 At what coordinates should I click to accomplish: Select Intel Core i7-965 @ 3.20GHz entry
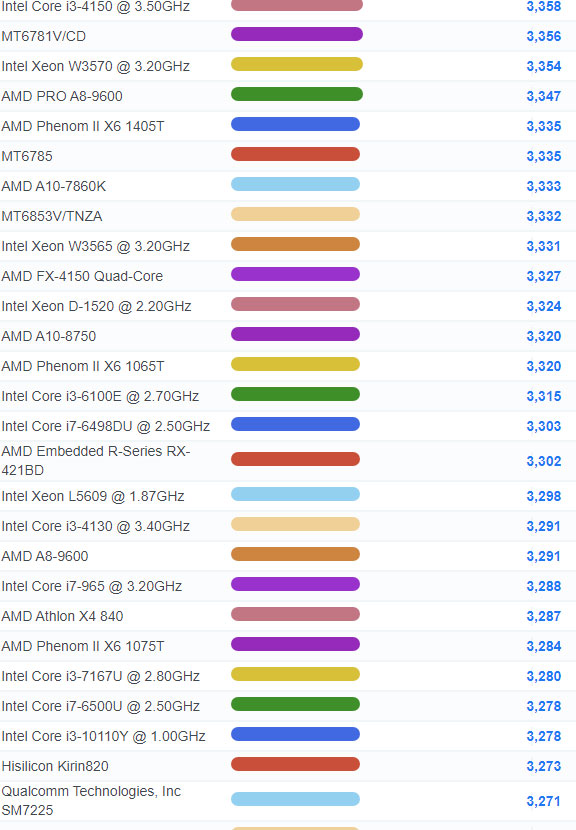[92, 587]
